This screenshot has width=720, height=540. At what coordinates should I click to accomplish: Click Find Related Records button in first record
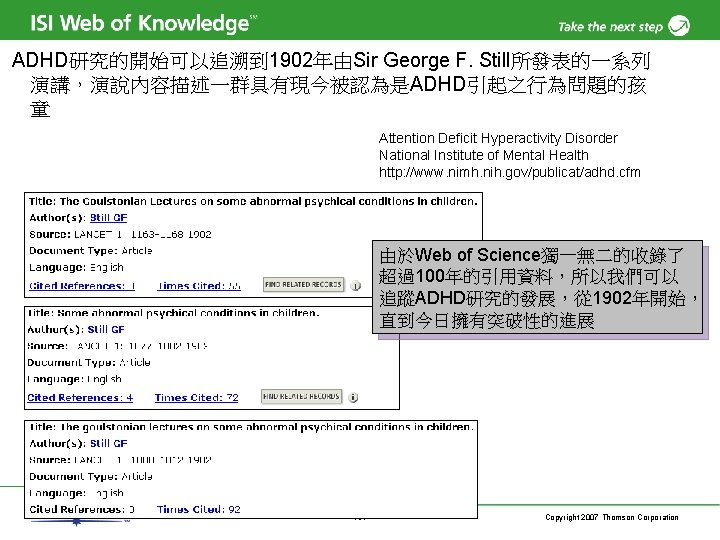(x=303, y=285)
